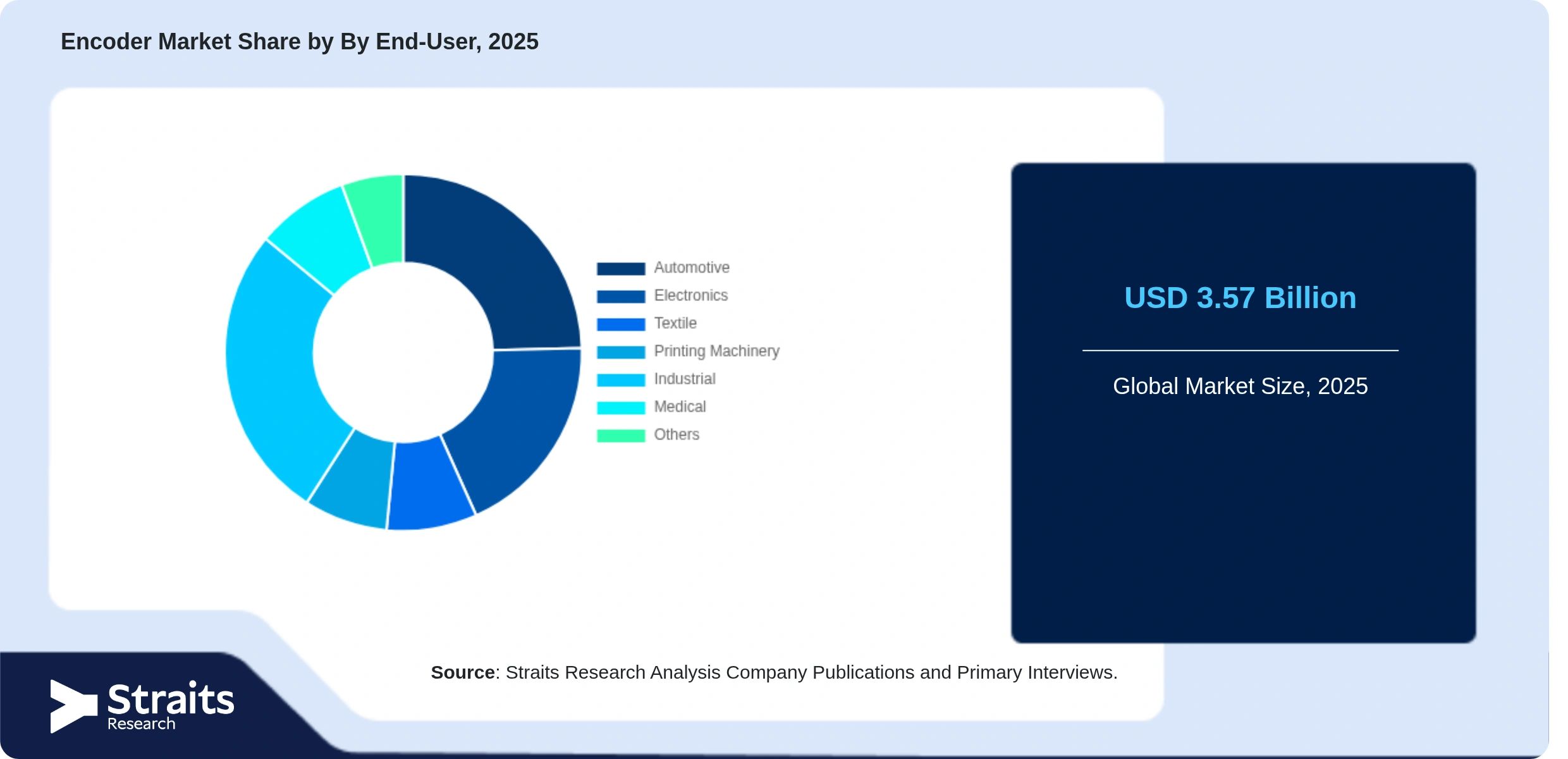Click the Automotive legend color swatch
This screenshot has height=759, width=1568.
pyautogui.click(x=621, y=268)
